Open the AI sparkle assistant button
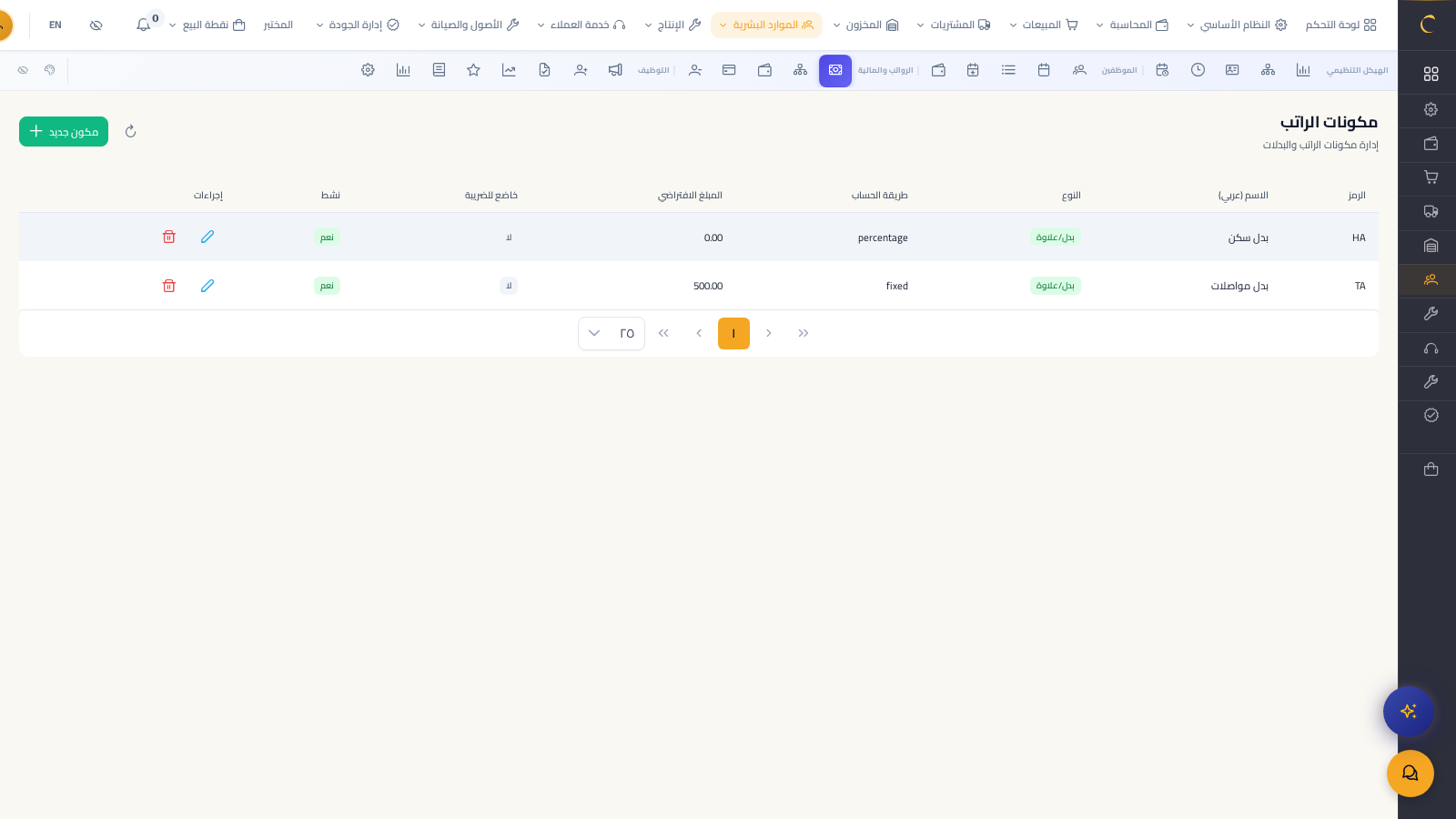Screen dimensions: 1456x819 point(1408,711)
